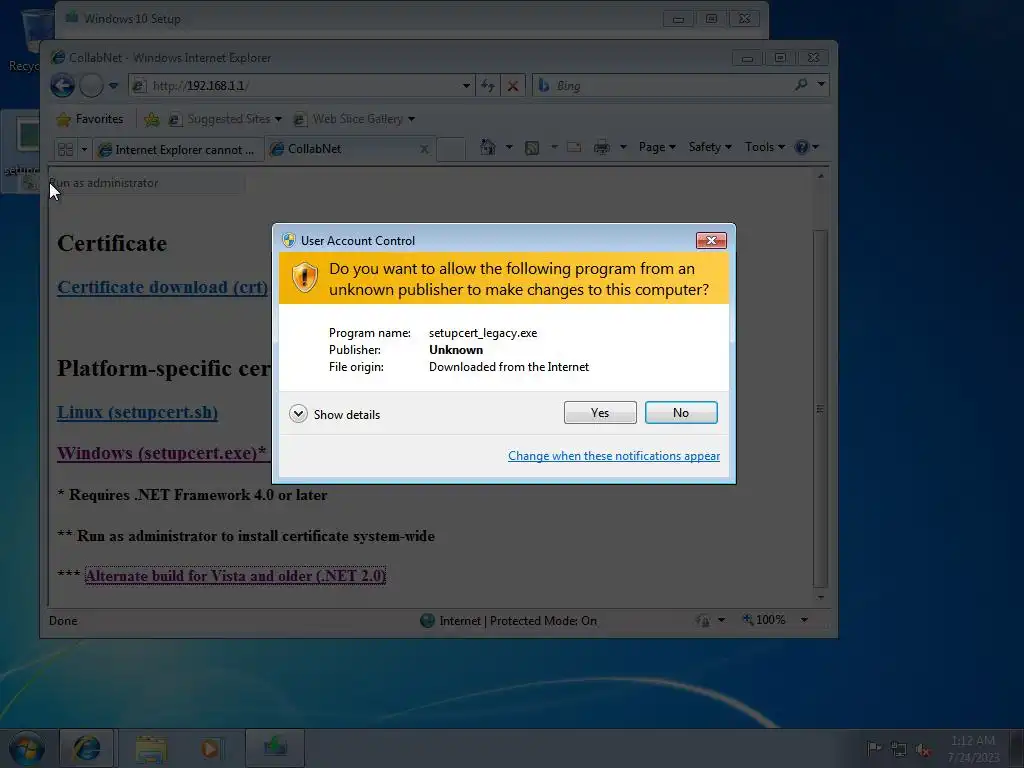Click the Read Mail icon
Screen dimensions: 1024x768
click(574, 147)
